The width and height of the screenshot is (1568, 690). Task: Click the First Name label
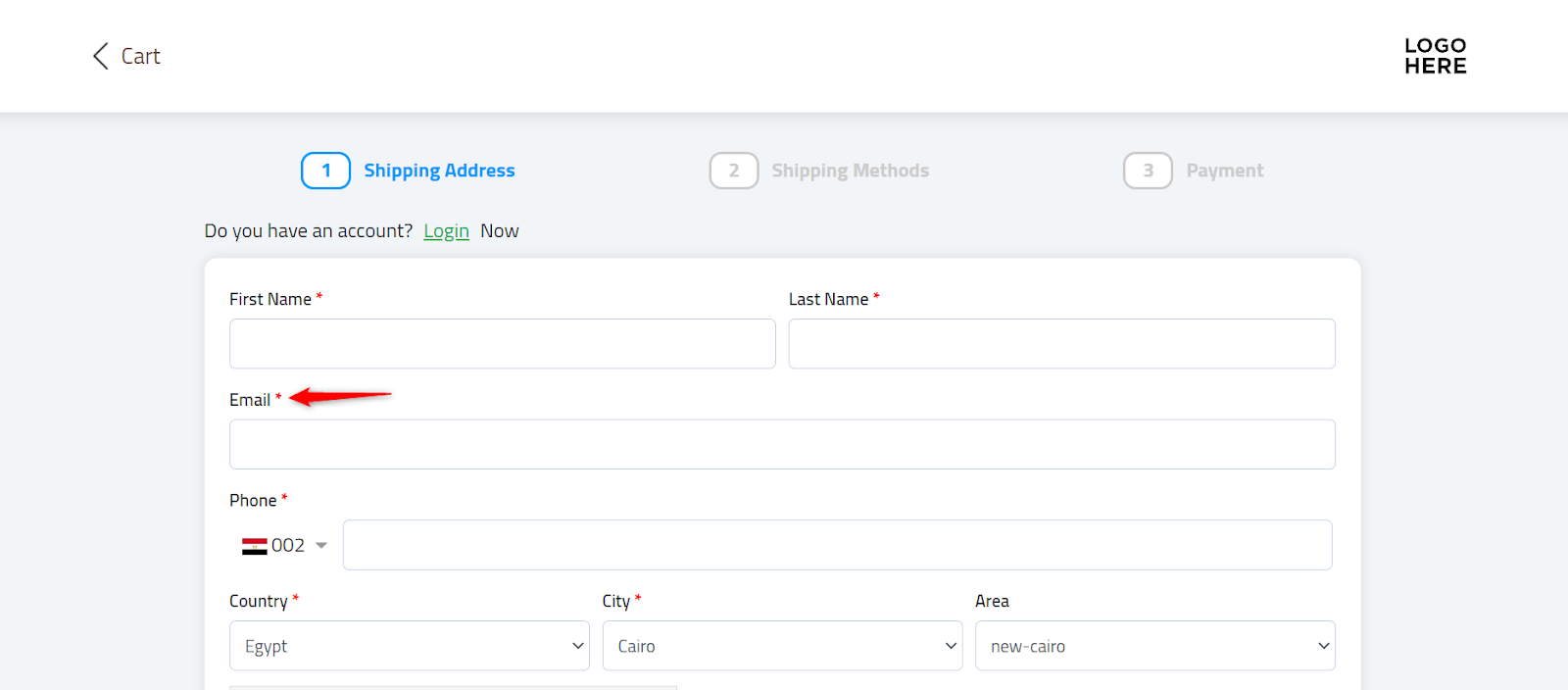270,300
